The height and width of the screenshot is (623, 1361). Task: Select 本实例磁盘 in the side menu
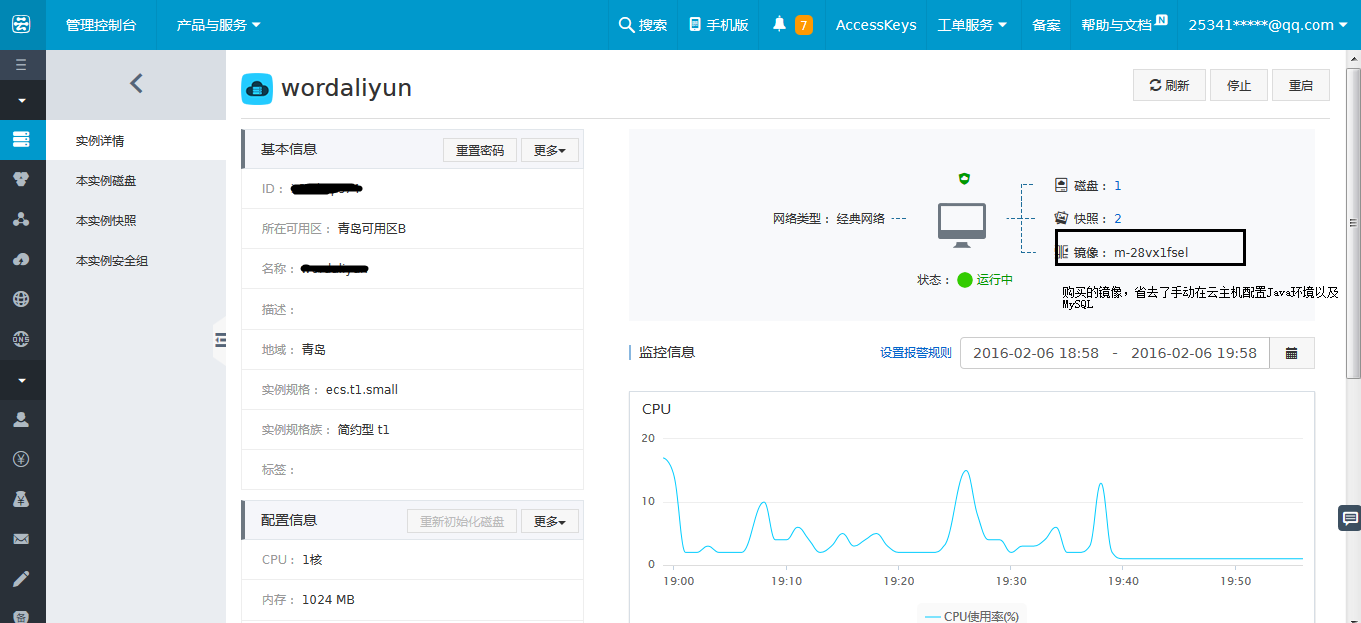pos(136,181)
